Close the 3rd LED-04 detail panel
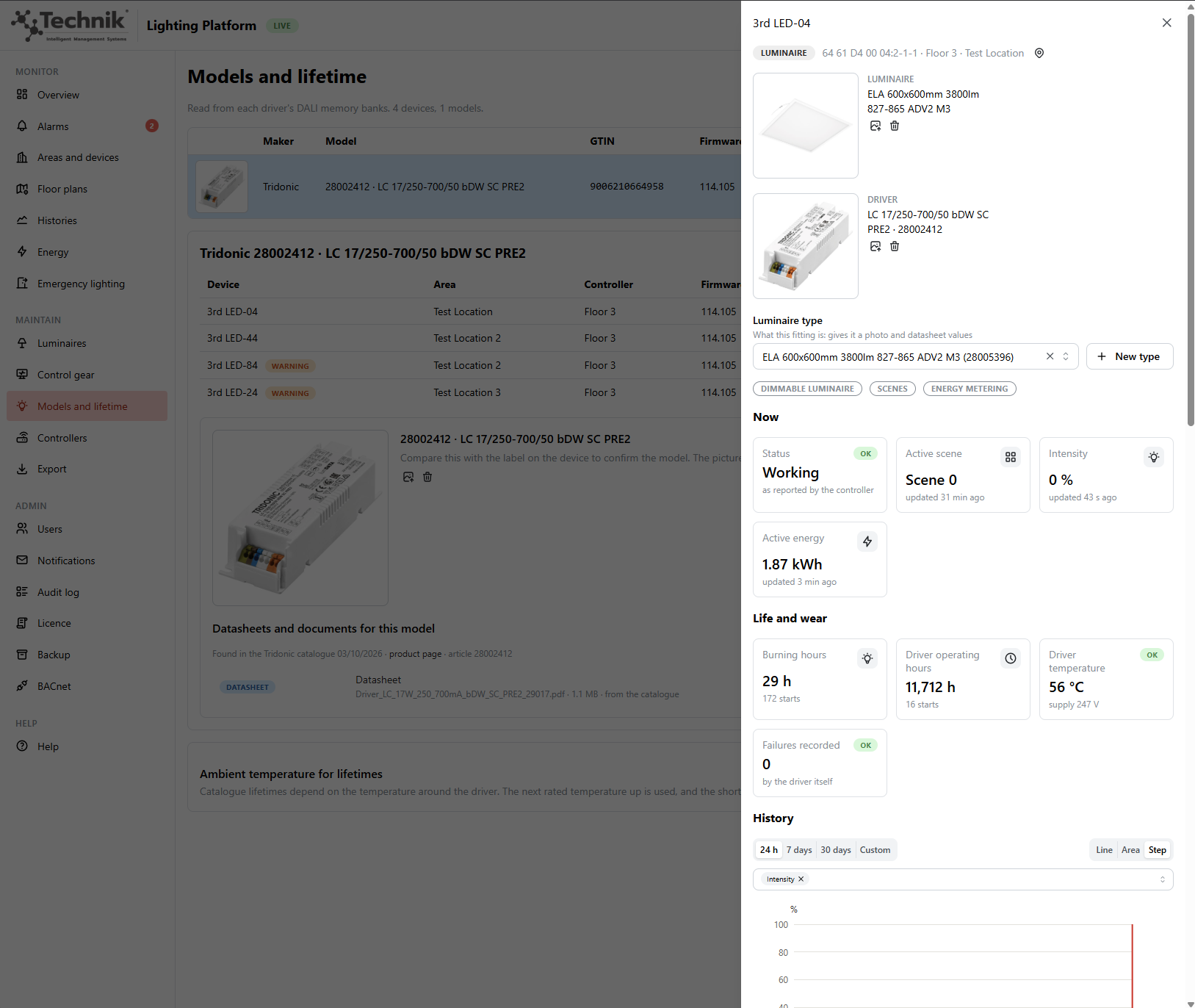This screenshot has width=1195, height=1008. click(1166, 23)
